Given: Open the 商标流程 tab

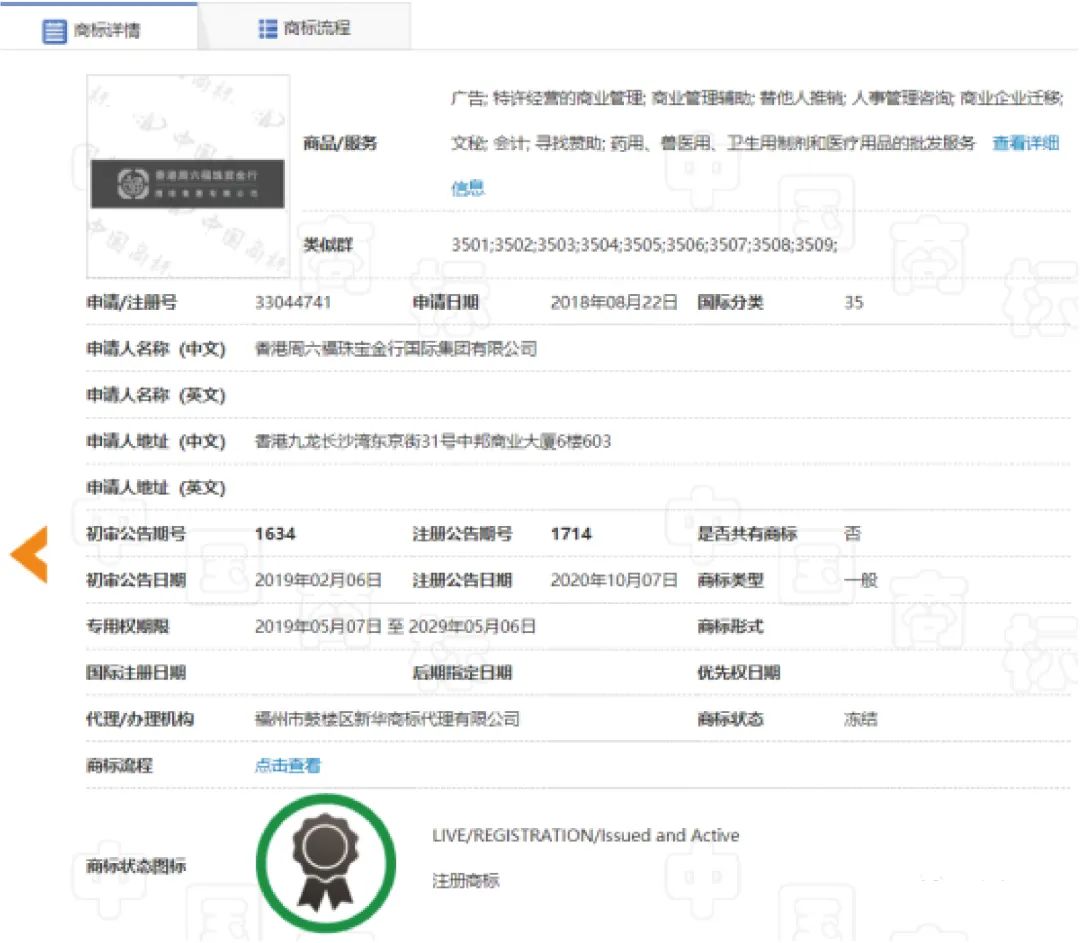Looking at the screenshot, I should click(304, 28).
